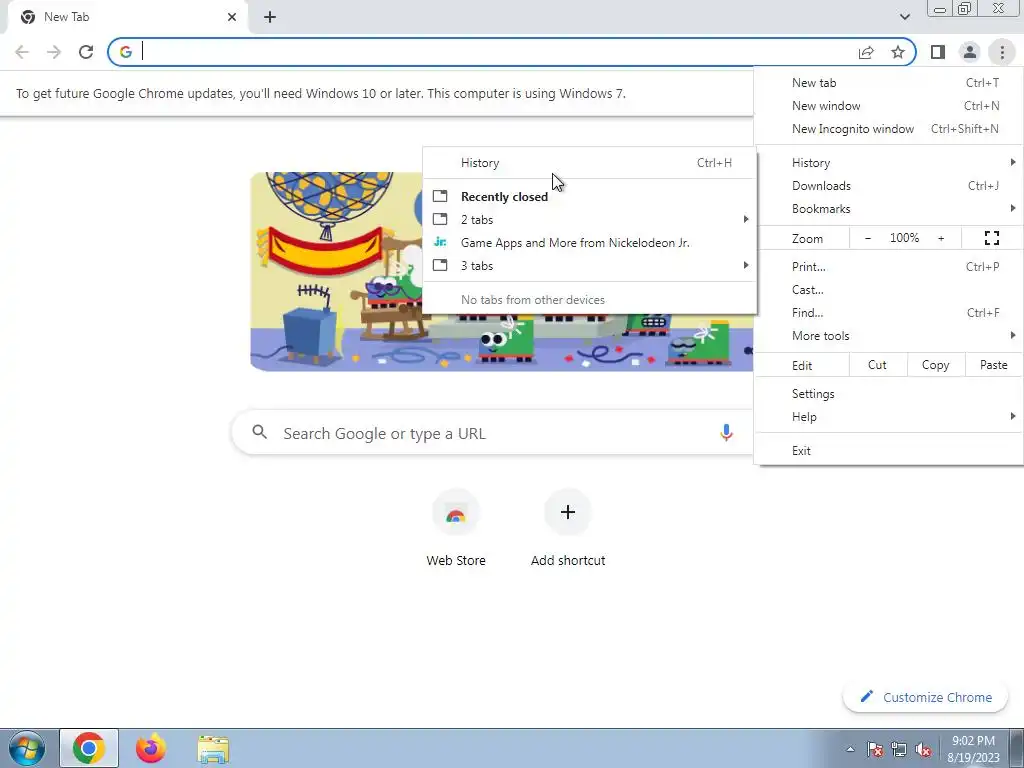Click Copy in the Edit row
This screenshot has height=768, width=1024.
point(935,365)
